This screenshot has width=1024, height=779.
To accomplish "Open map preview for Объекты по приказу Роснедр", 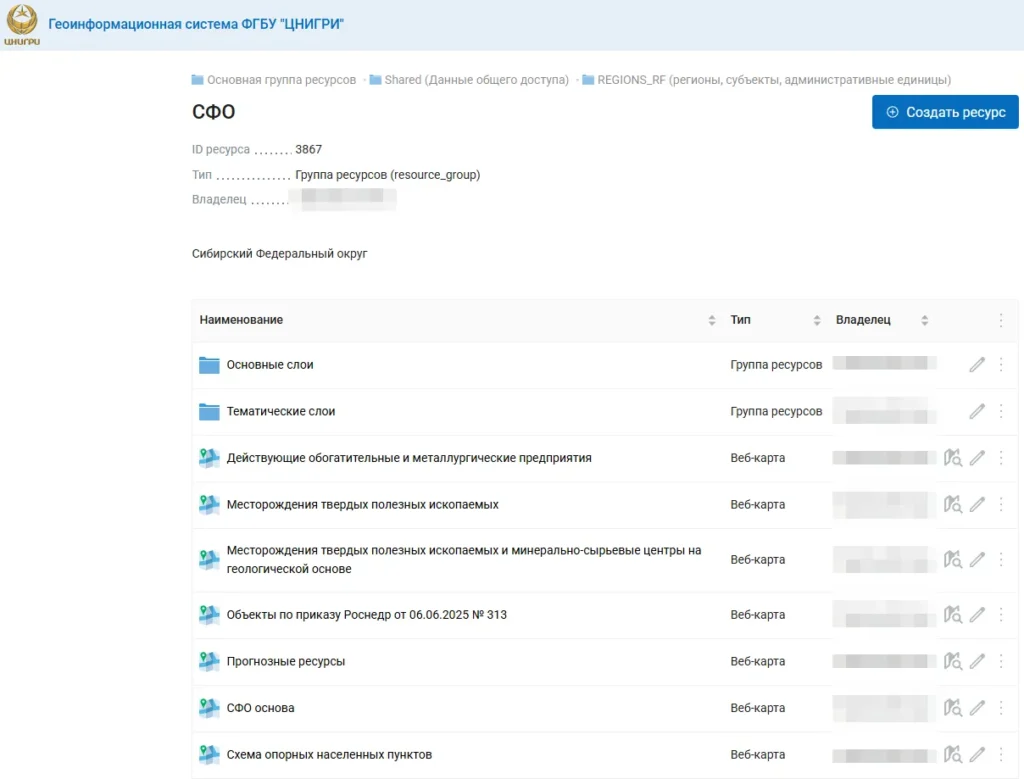I will click(953, 614).
